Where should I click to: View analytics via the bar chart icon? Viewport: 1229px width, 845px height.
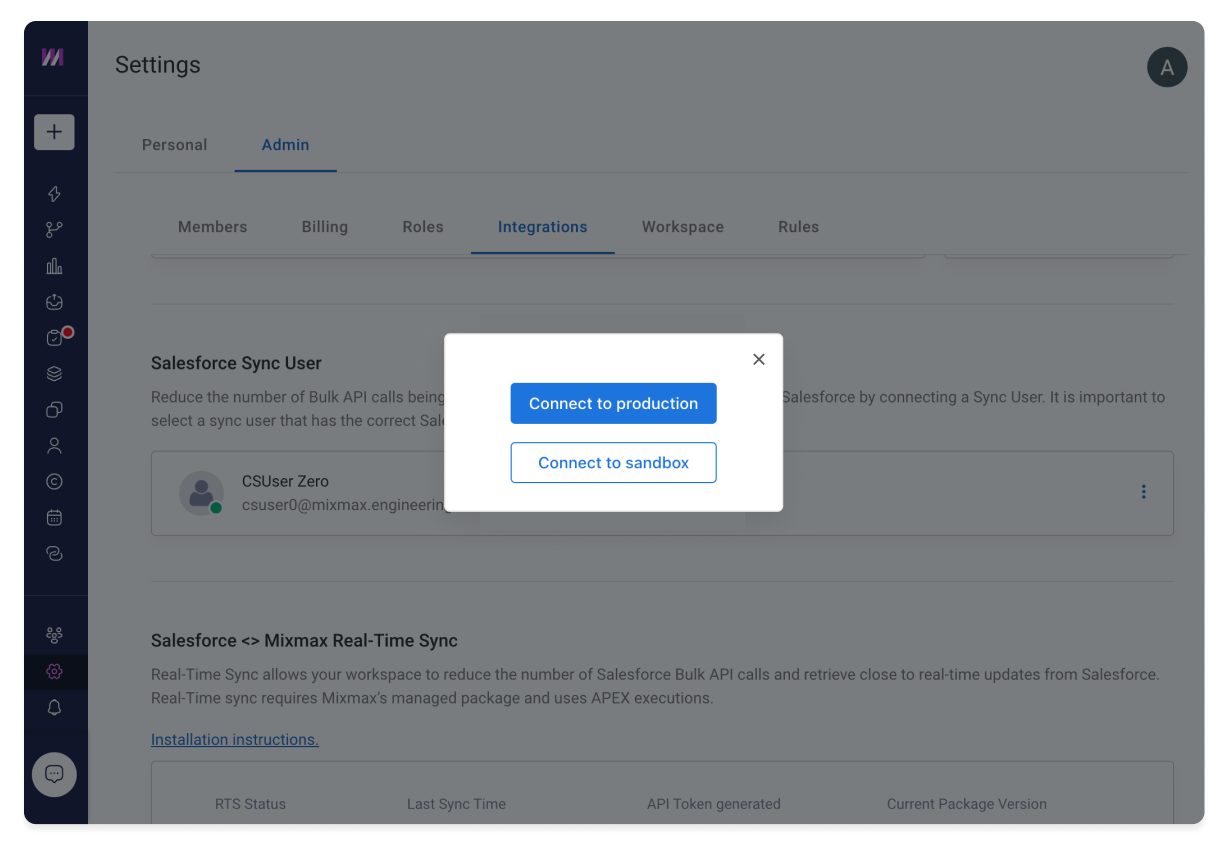click(54, 265)
